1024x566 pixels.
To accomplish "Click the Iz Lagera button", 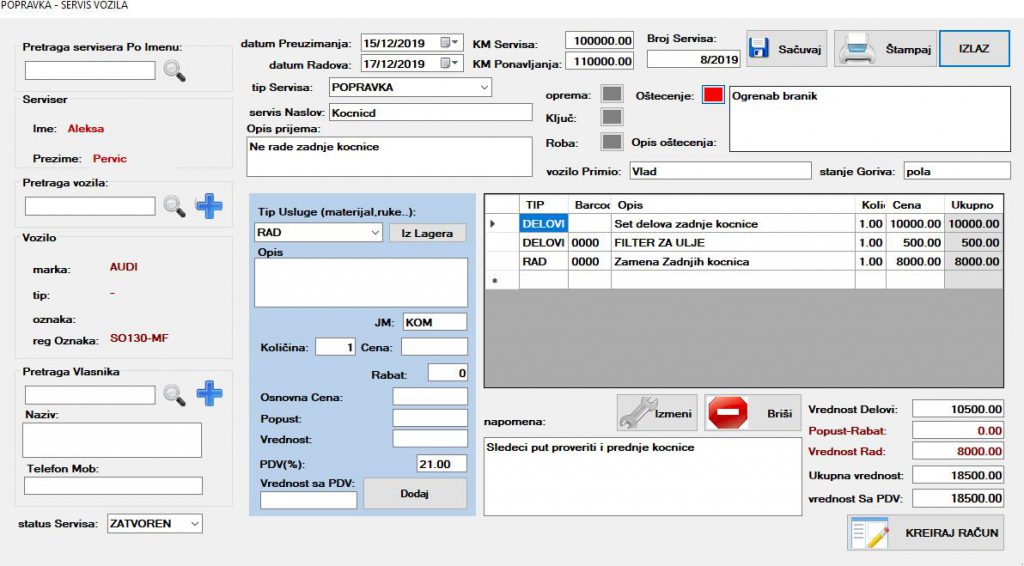I will click(427, 232).
